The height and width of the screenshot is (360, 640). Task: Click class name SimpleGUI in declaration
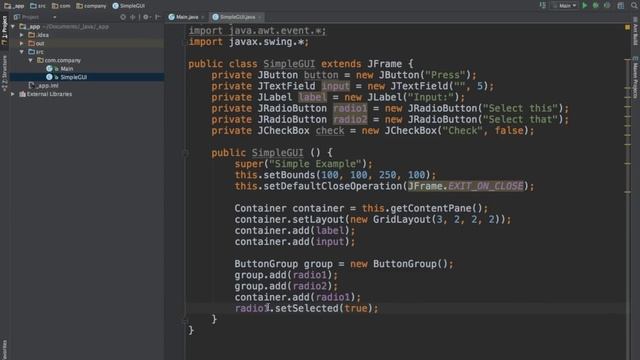click(x=289, y=64)
